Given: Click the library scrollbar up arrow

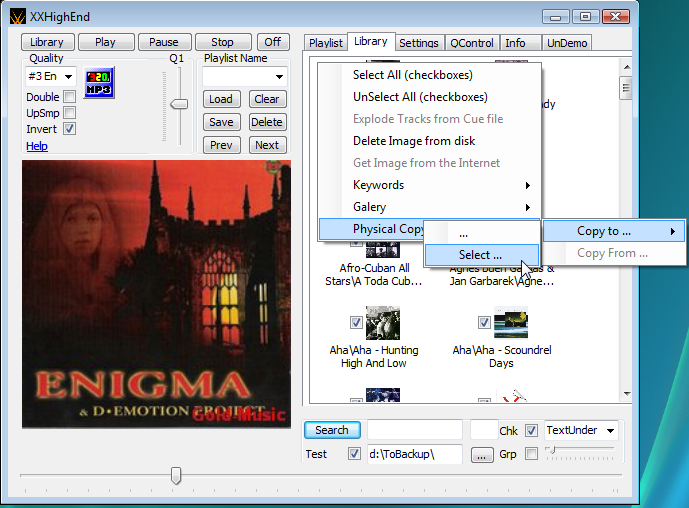Looking at the screenshot, I should pyautogui.click(x=627, y=67).
